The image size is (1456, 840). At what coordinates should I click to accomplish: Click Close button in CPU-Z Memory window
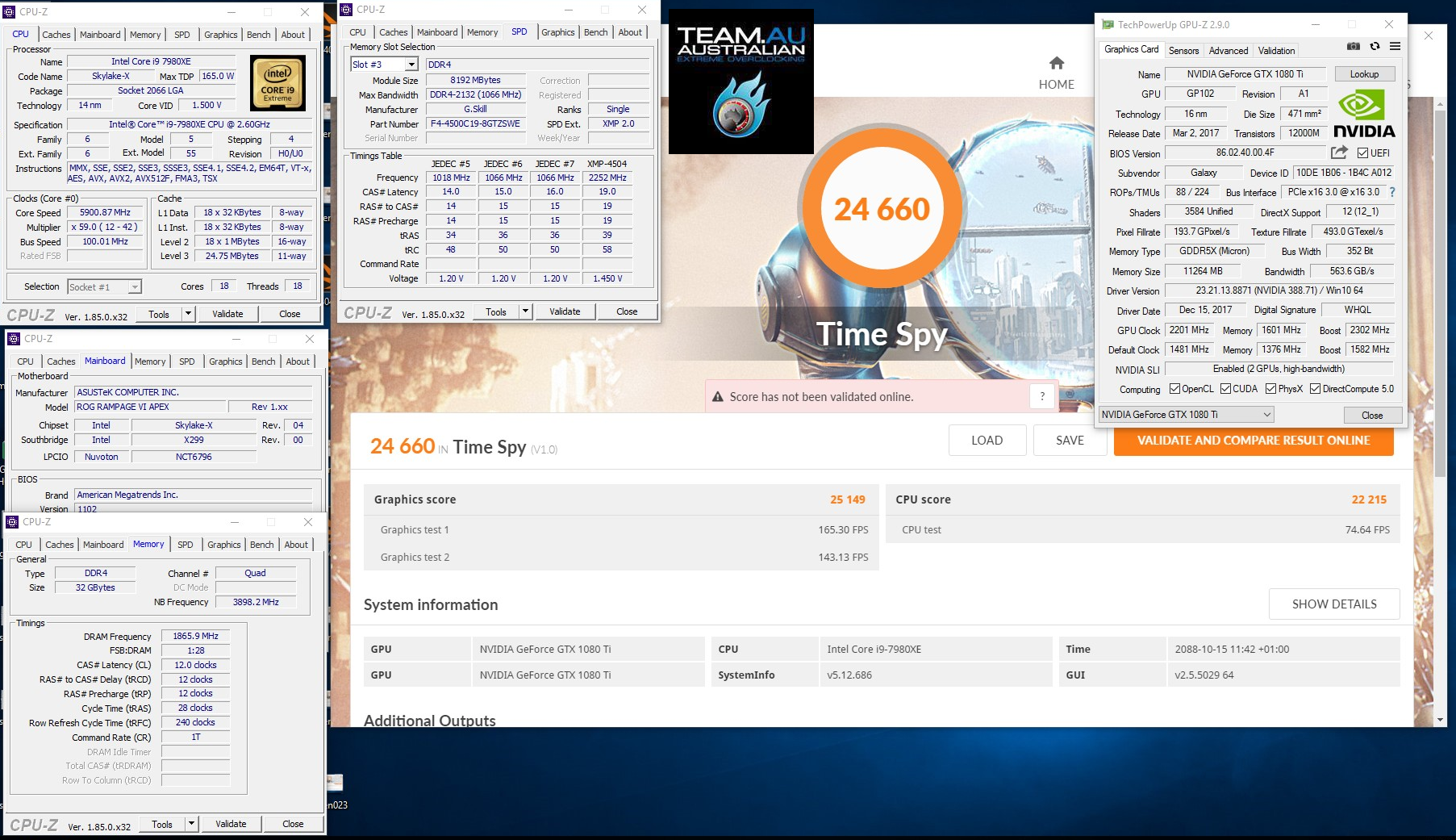[293, 824]
